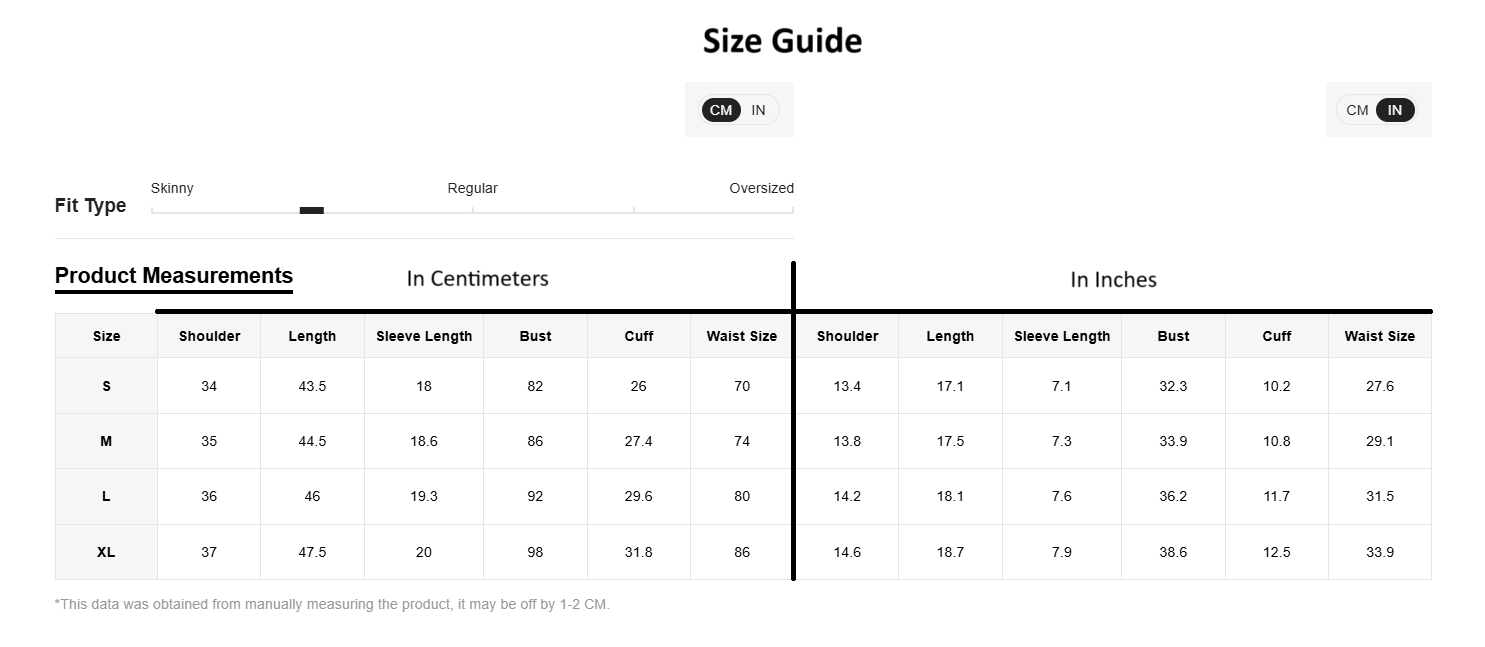The width and height of the screenshot is (1485, 647).
Task: Select the S size row label
Action: tap(106, 386)
